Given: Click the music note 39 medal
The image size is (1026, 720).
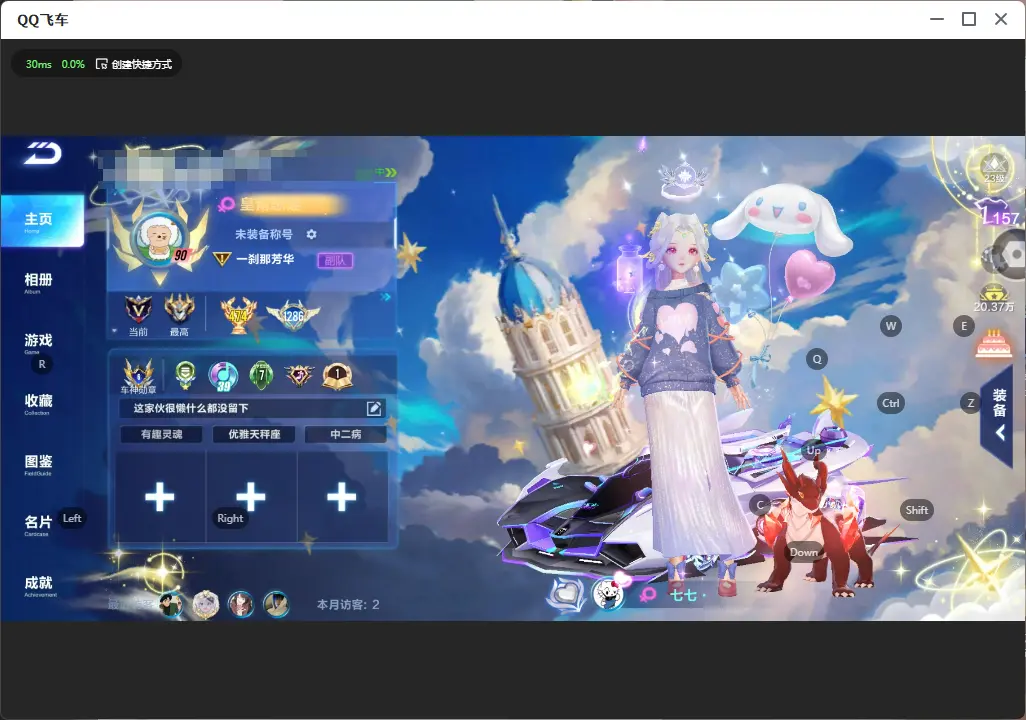Looking at the screenshot, I should (x=223, y=376).
